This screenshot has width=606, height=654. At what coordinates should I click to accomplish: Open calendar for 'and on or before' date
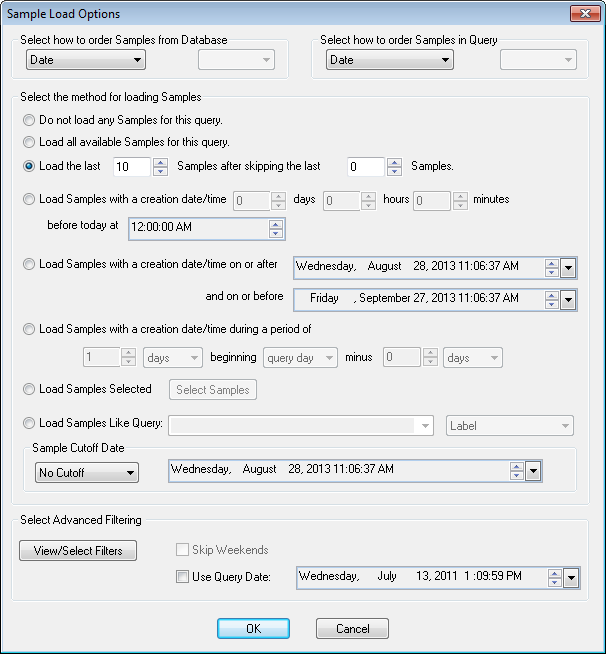click(569, 299)
